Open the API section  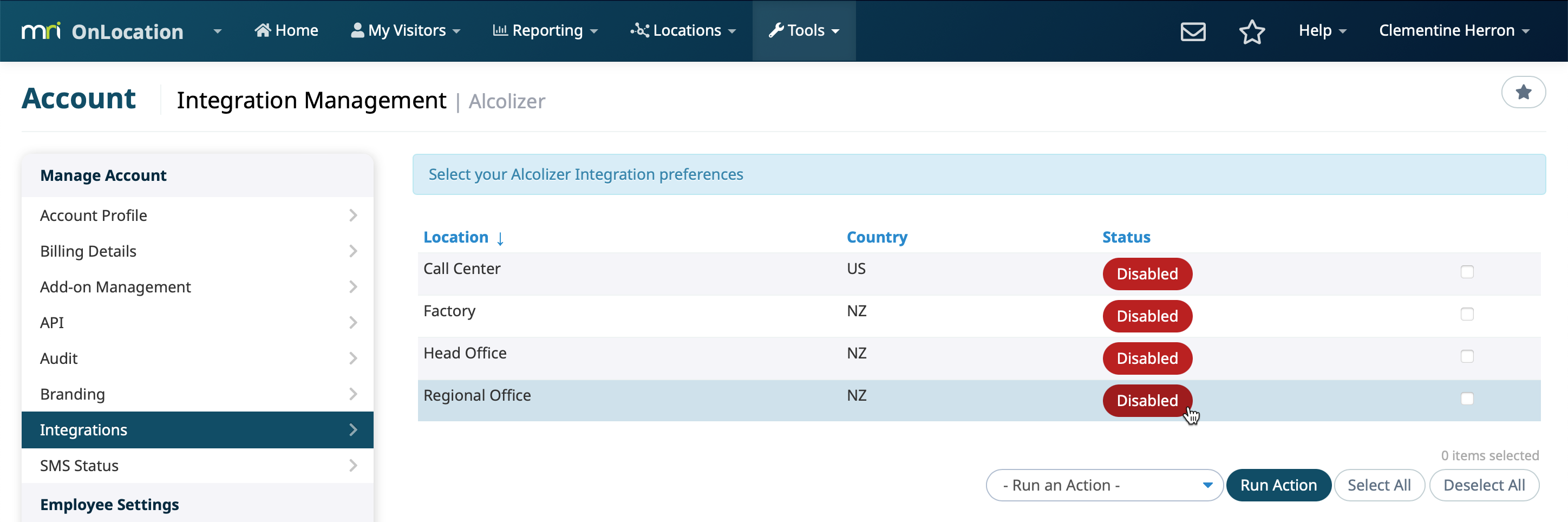click(197, 322)
